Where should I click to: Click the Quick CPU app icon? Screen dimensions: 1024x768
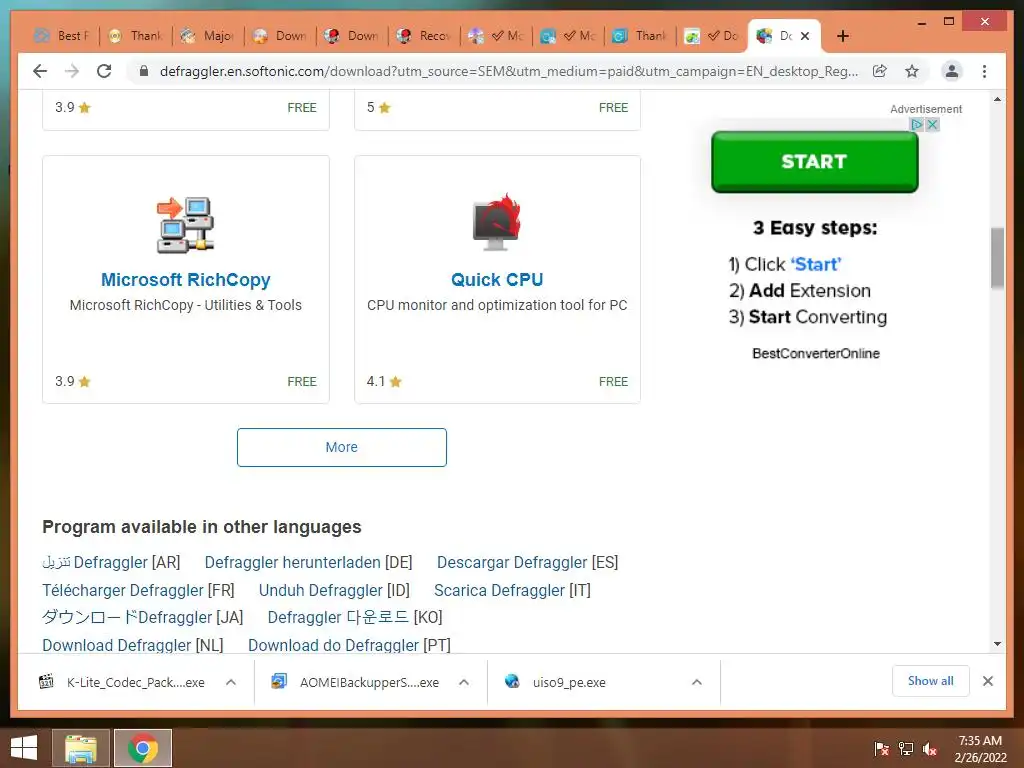point(497,222)
